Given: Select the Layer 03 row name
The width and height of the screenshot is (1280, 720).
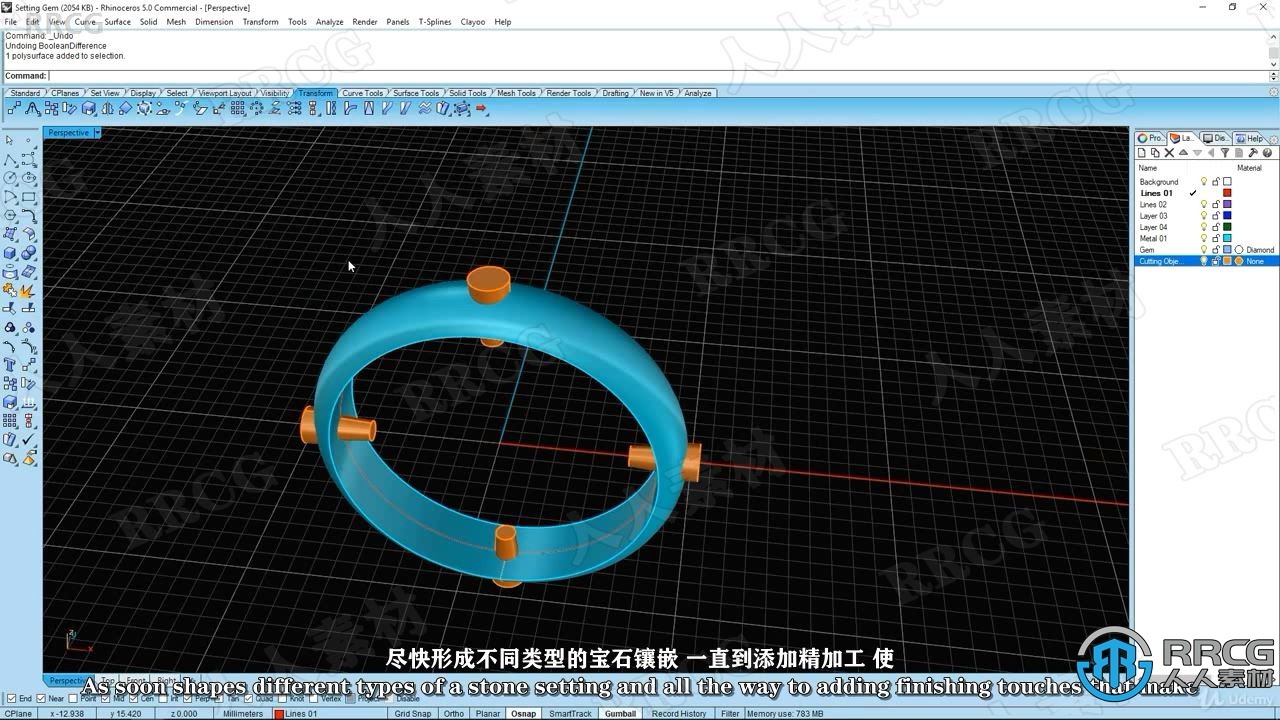Looking at the screenshot, I should tap(1153, 215).
